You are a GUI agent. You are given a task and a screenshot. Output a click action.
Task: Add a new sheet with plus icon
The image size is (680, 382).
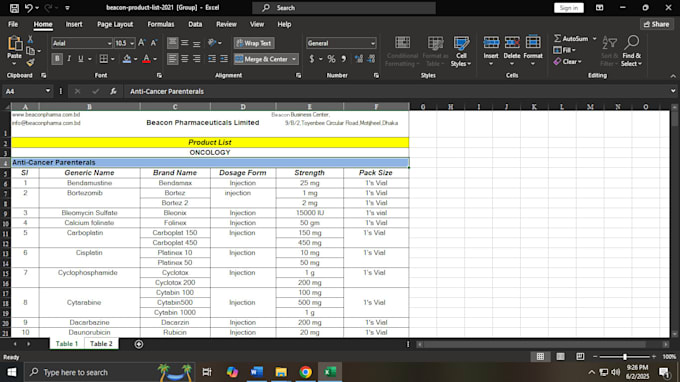(139, 344)
